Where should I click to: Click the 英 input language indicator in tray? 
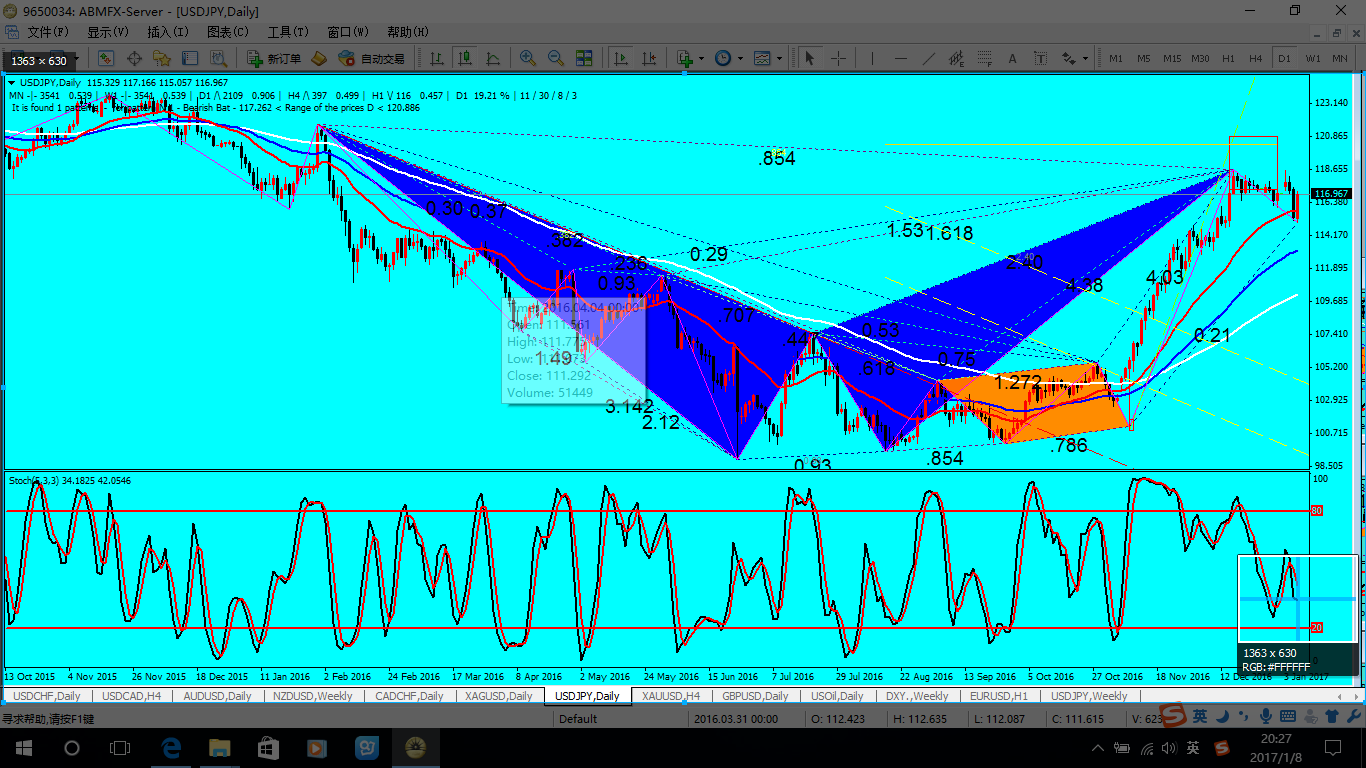(1193, 747)
